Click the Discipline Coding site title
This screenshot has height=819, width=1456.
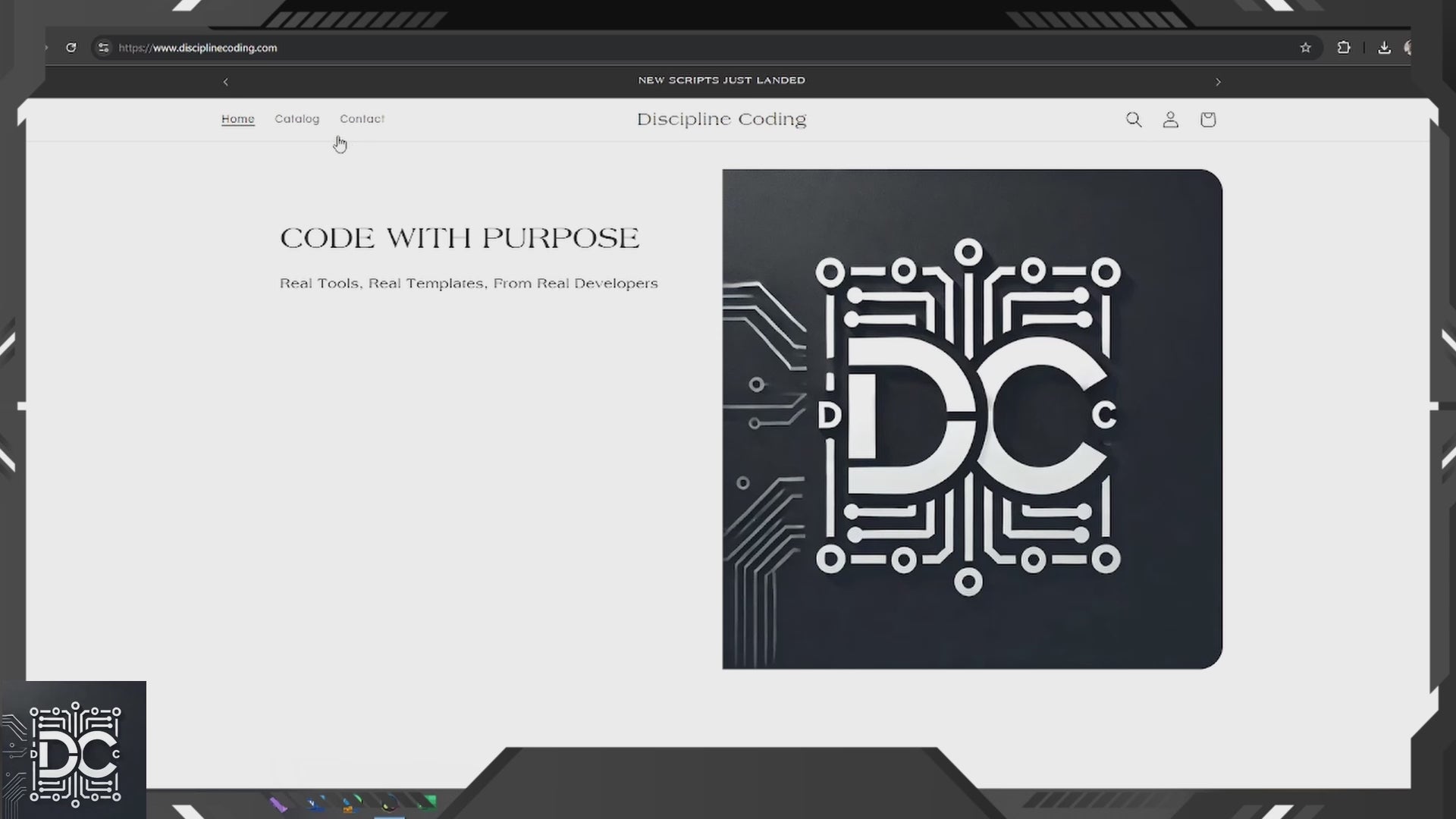[721, 120]
